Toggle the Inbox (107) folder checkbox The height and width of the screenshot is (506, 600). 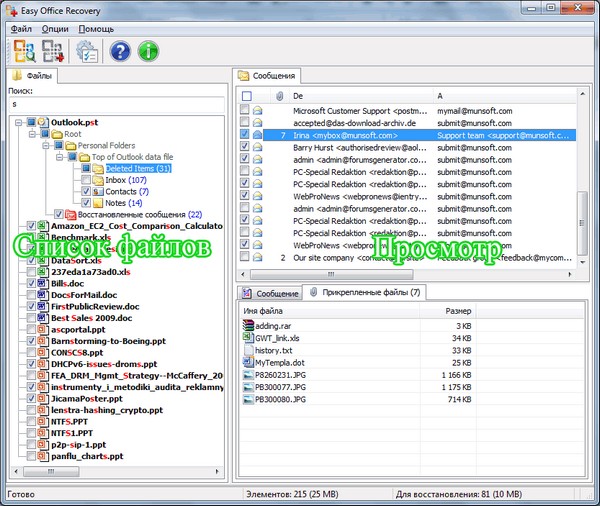pos(85,180)
